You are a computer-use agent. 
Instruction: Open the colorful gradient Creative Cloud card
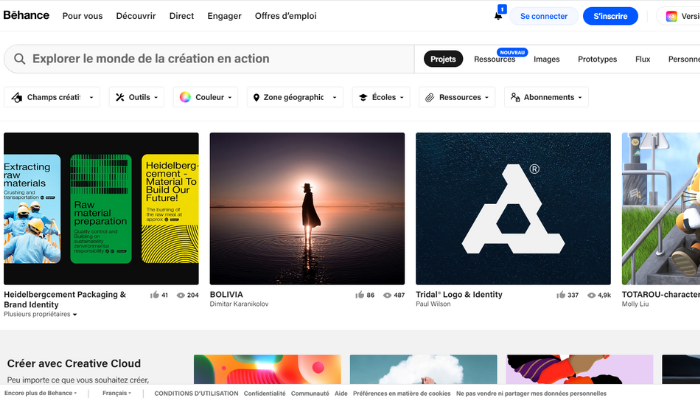(267, 369)
